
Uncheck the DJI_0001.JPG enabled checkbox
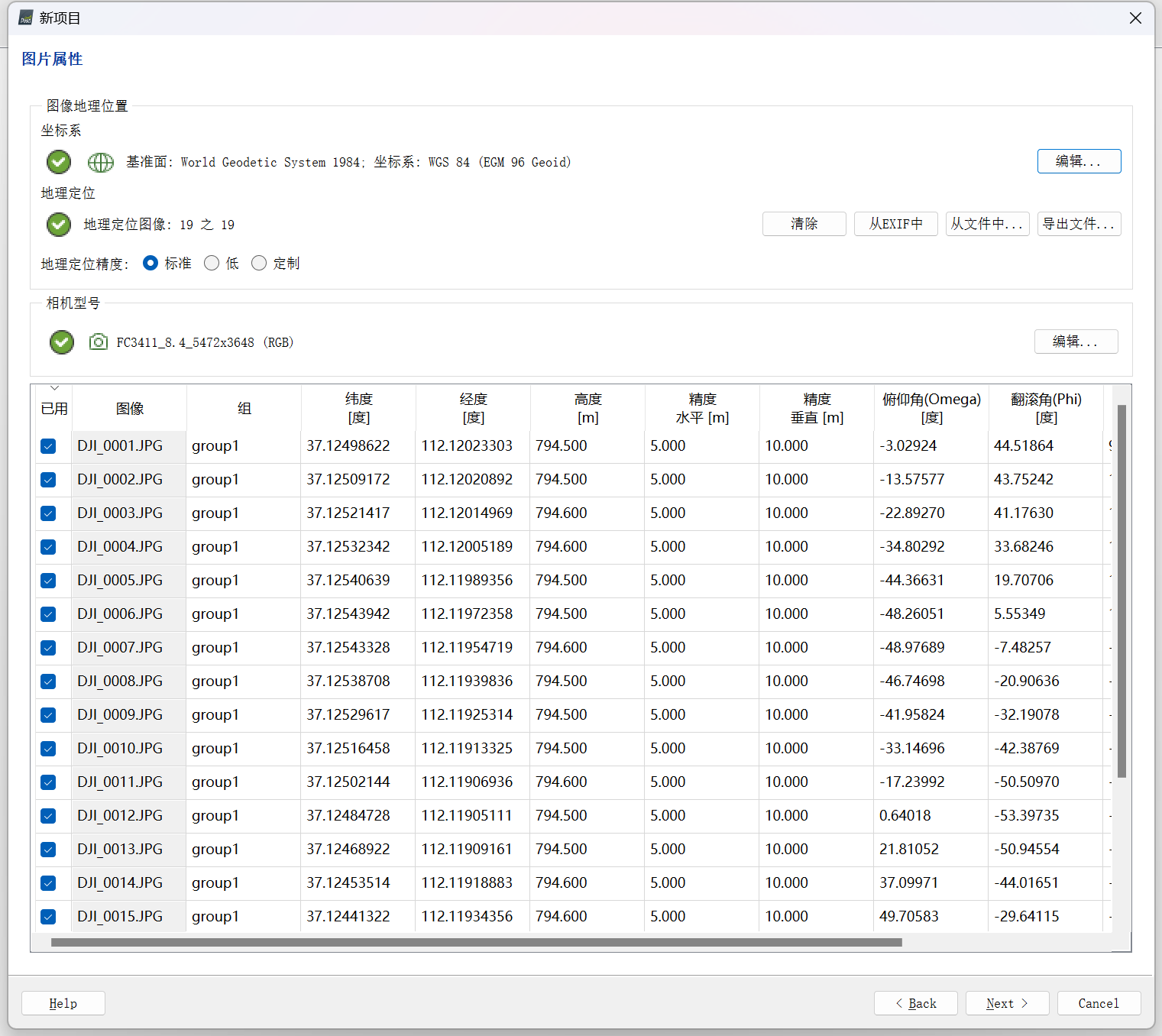tap(48, 446)
